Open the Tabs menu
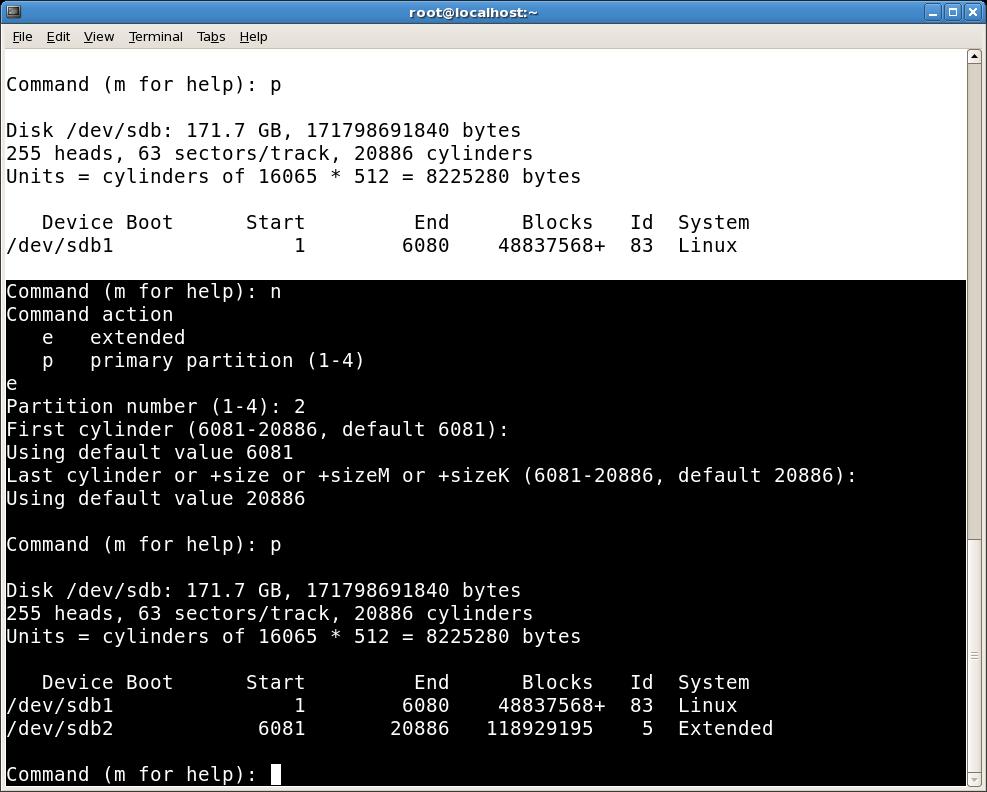The height and width of the screenshot is (792, 987). pyautogui.click(x=210, y=36)
